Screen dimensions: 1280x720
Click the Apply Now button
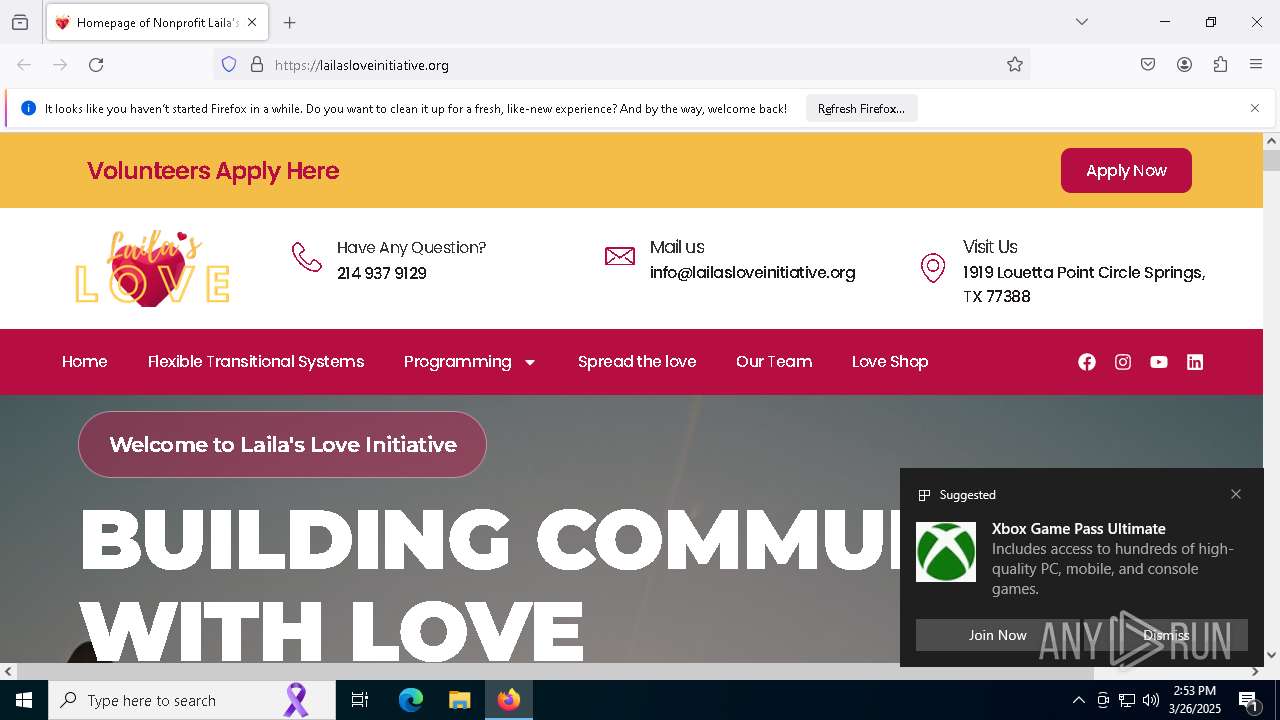[1126, 171]
